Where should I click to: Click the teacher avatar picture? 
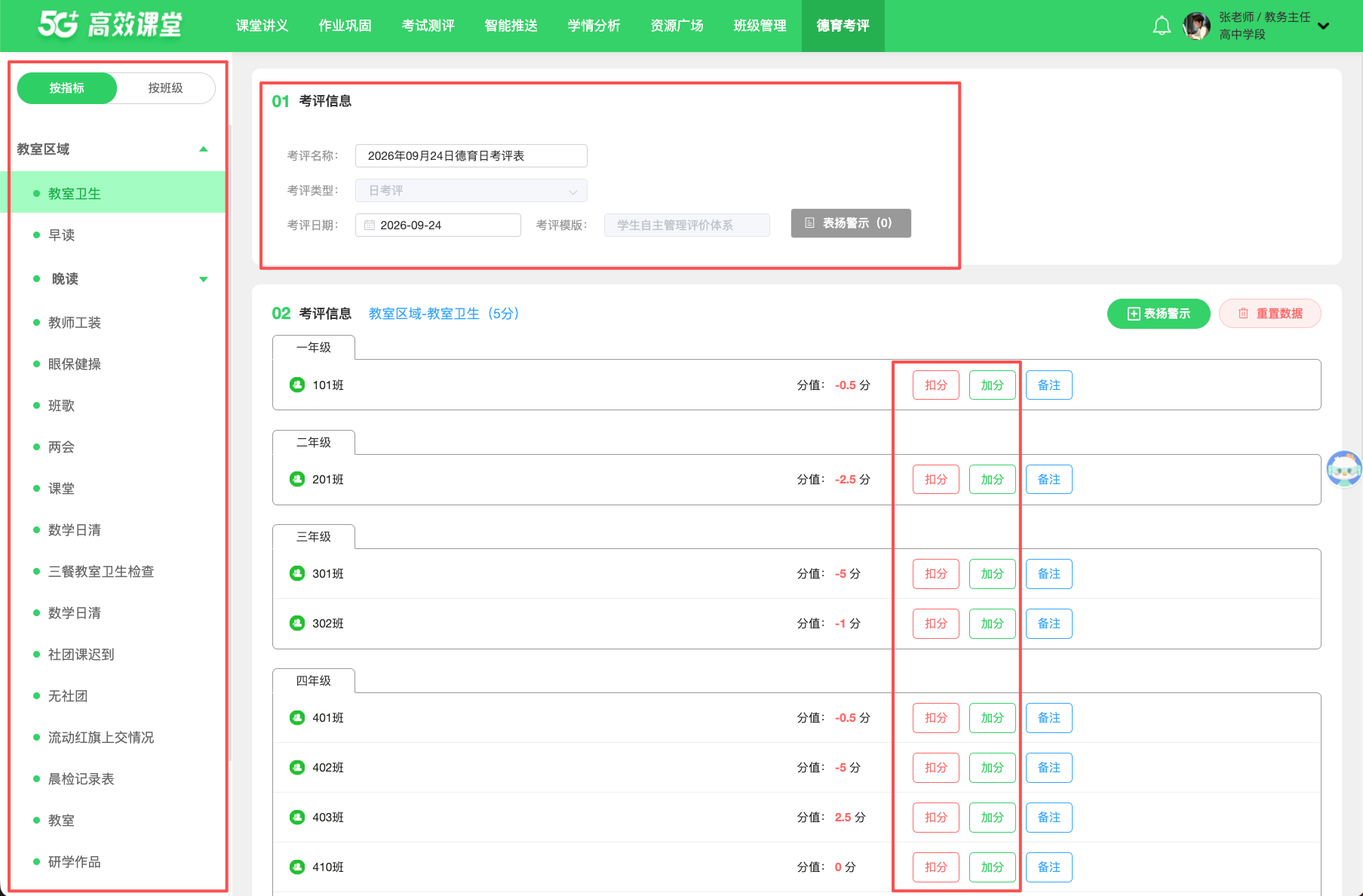tap(1197, 26)
